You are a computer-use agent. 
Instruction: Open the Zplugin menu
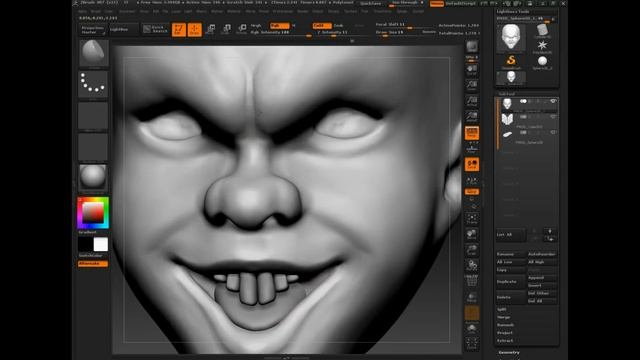[x=402, y=11]
